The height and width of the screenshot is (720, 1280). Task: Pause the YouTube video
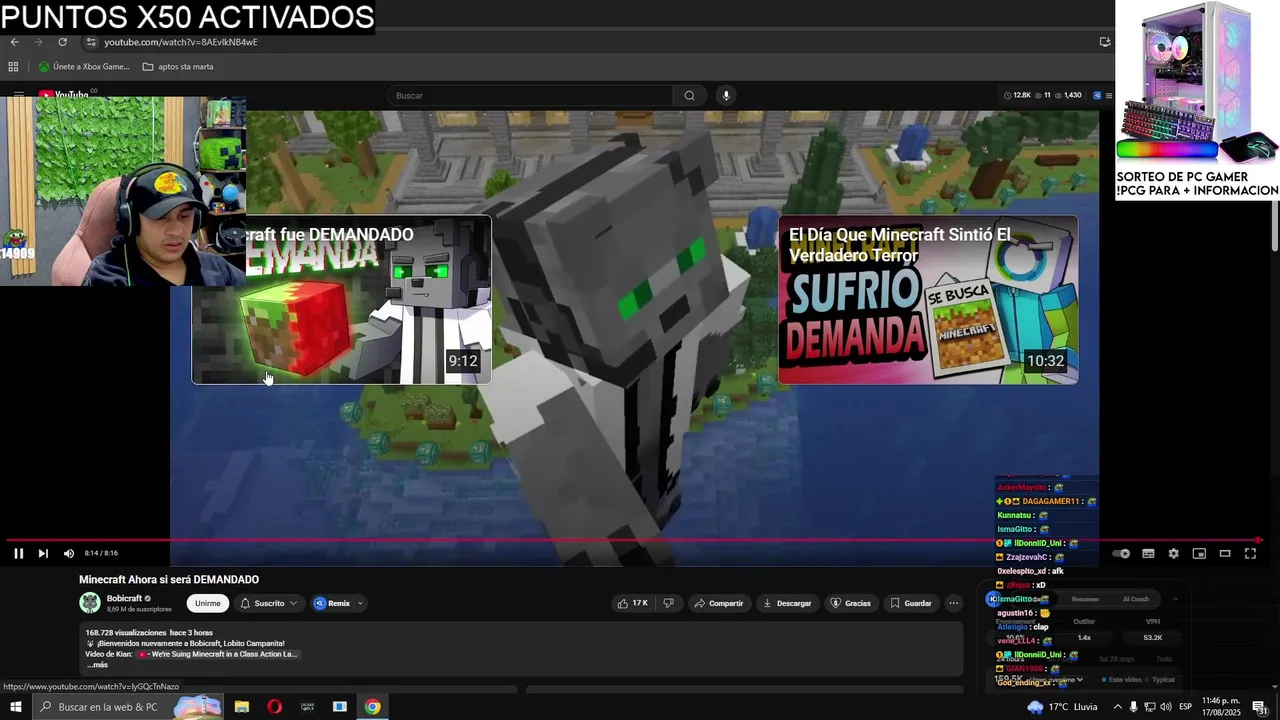[x=18, y=553]
